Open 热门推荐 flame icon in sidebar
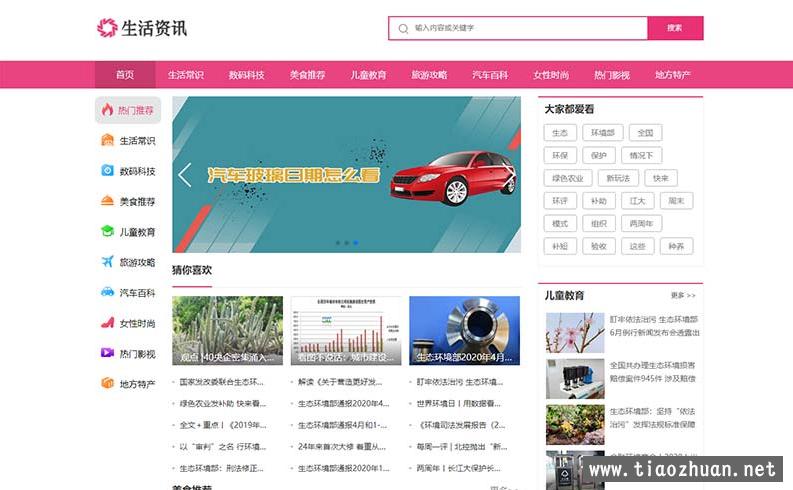 coord(107,110)
